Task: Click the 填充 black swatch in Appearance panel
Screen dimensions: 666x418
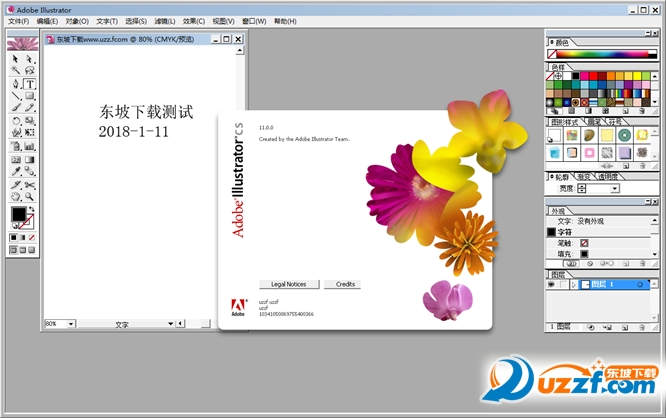Action: click(x=584, y=254)
